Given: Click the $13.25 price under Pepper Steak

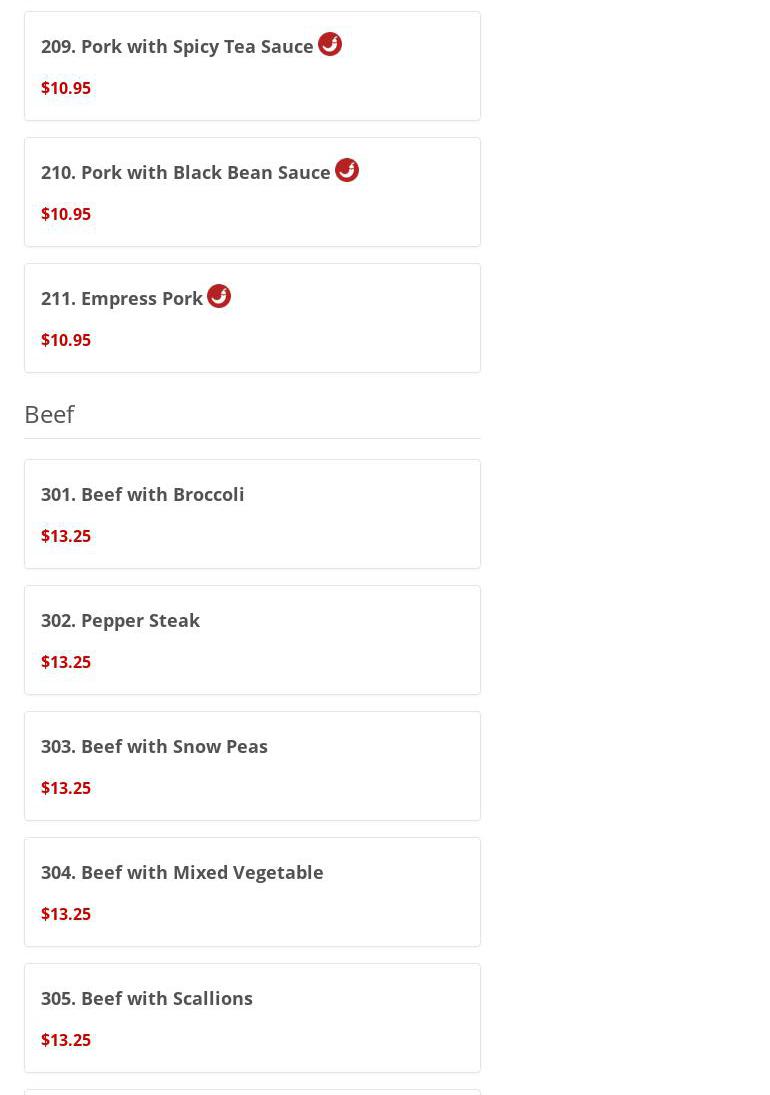Looking at the screenshot, I should pyautogui.click(x=66, y=662).
